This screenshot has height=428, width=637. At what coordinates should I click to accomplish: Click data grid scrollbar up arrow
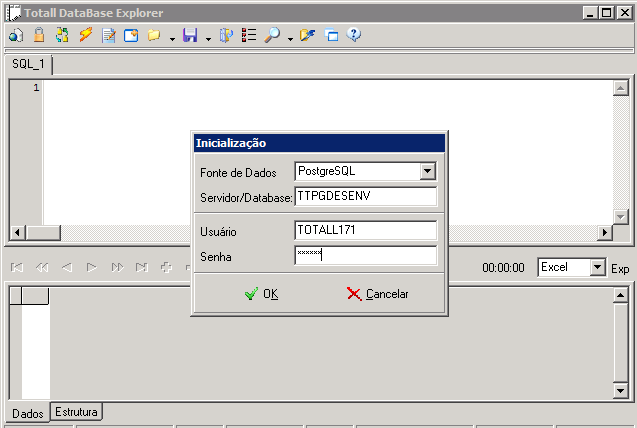point(620,295)
